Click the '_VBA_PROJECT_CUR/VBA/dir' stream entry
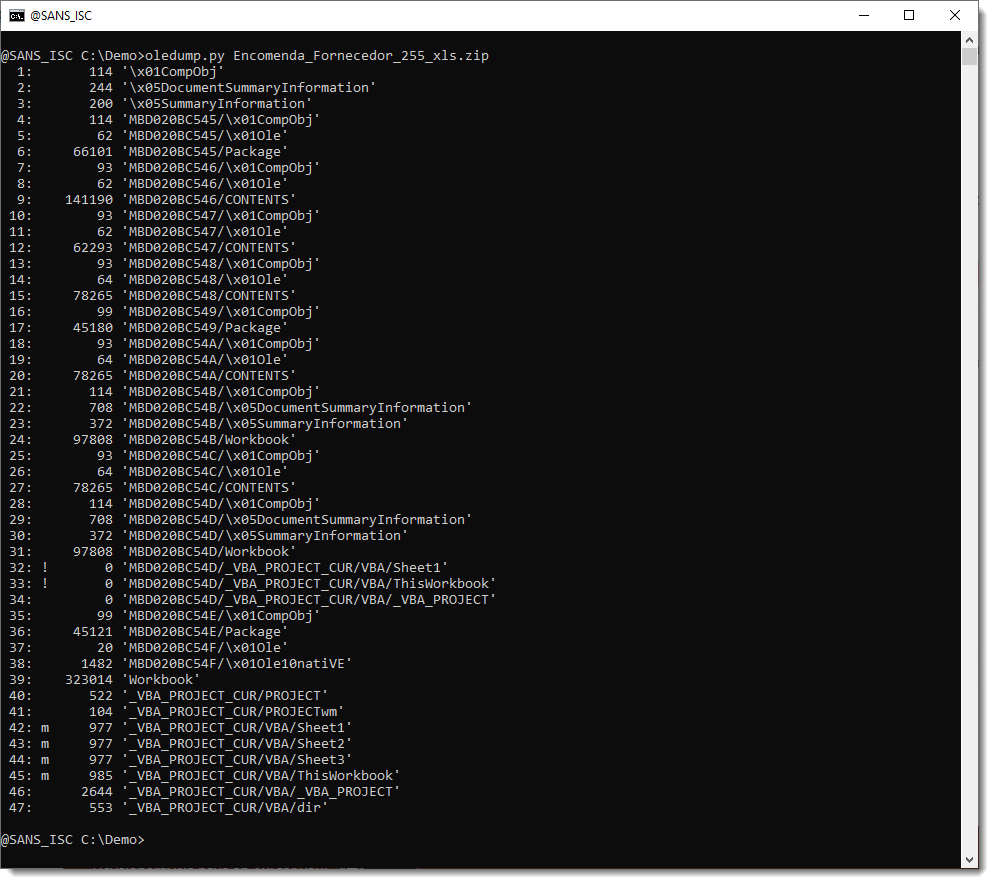 [x=224, y=808]
